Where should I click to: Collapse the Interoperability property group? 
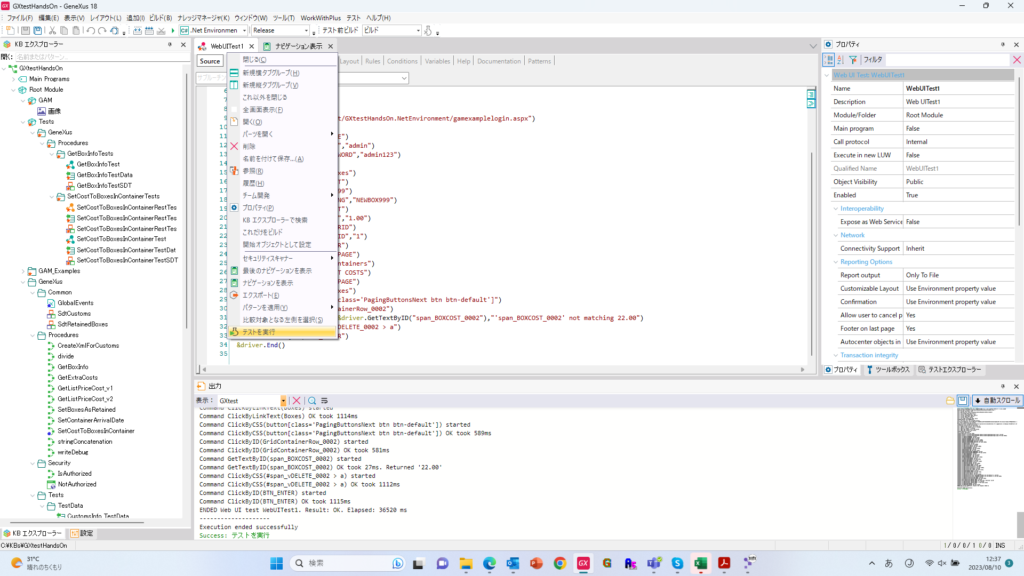[836, 209]
